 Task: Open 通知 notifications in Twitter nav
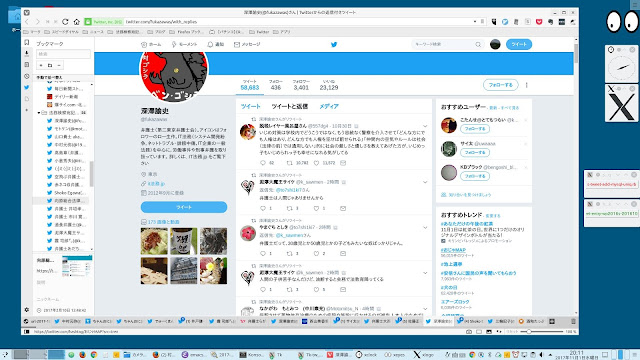coord(216,44)
